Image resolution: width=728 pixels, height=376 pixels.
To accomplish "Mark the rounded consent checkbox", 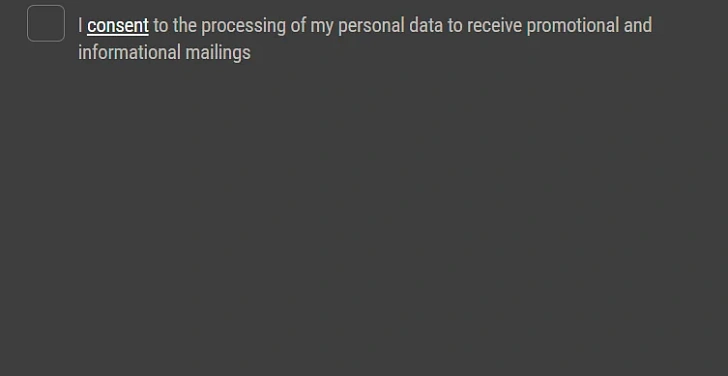I will 46,24.
